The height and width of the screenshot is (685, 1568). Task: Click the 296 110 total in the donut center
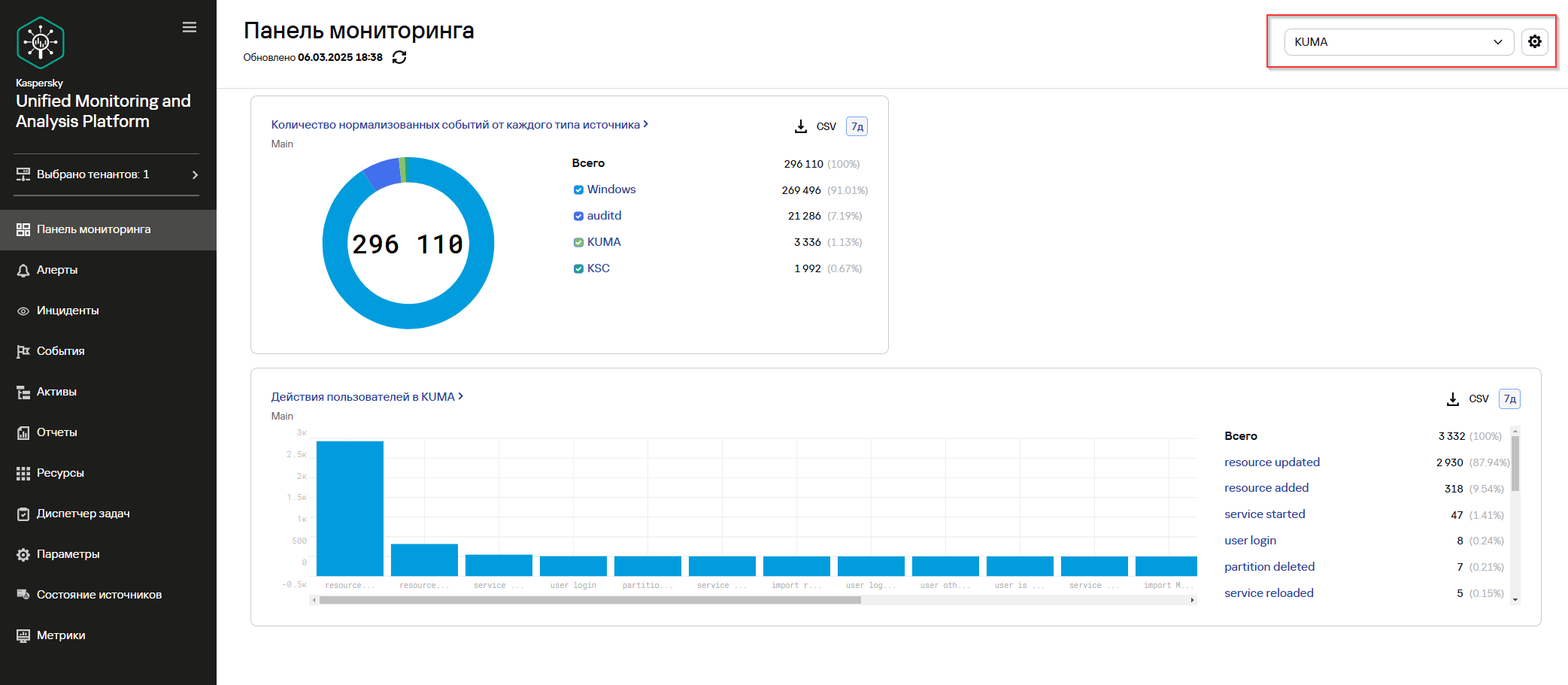tap(408, 244)
